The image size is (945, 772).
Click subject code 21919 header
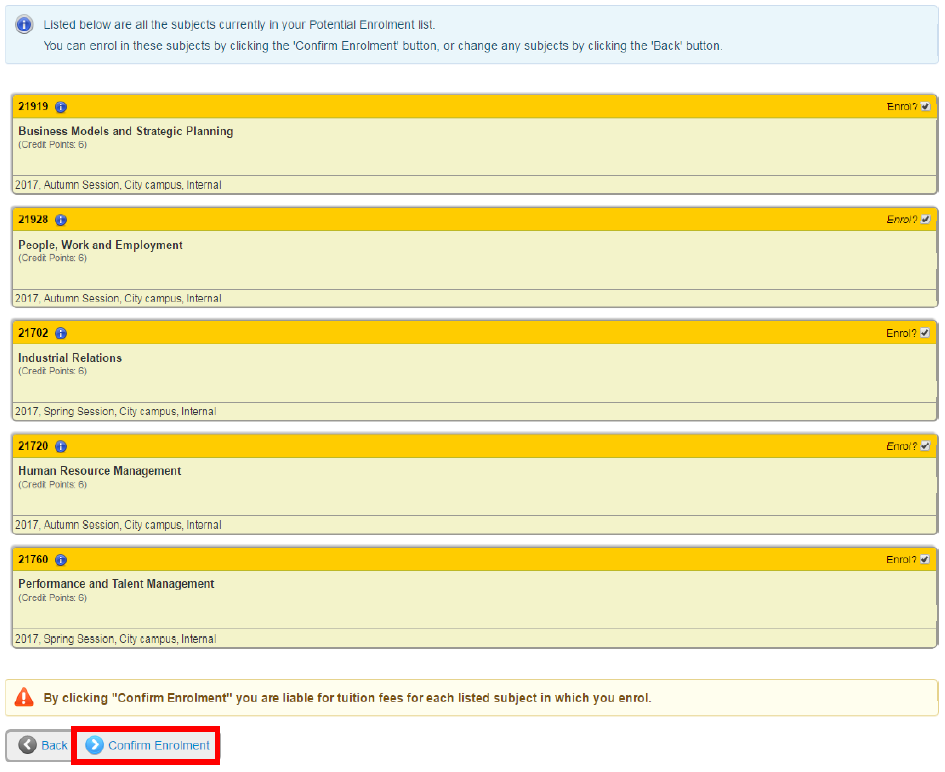tap(33, 107)
